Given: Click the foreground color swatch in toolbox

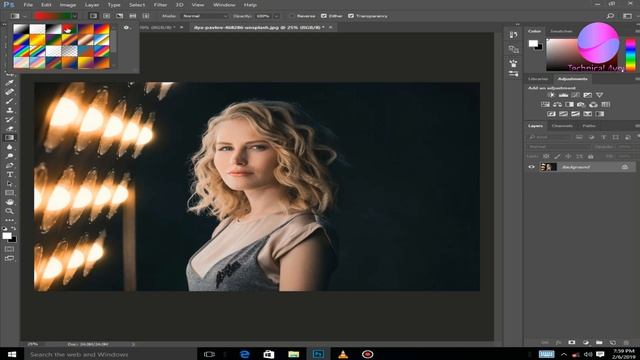Looking at the screenshot, I should point(7,236).
